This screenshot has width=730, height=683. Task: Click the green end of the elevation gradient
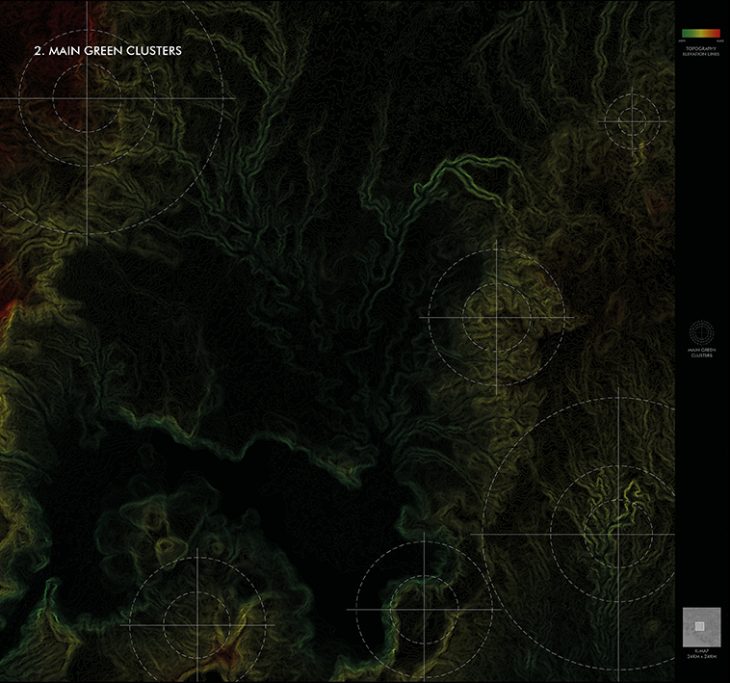(685, 32)
